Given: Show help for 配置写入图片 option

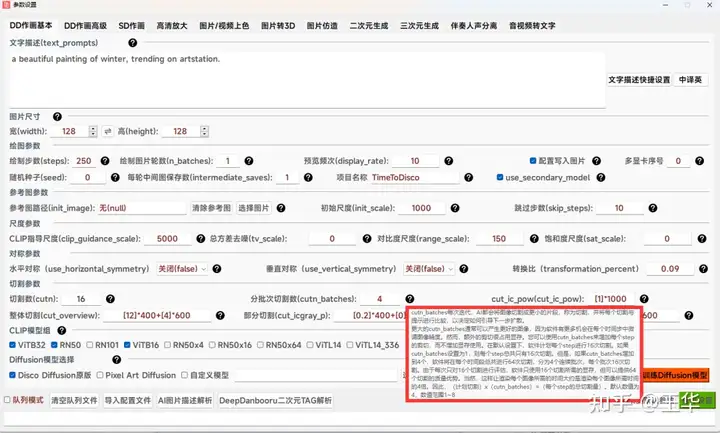Looking at the screenshot, I should point(596,161).
